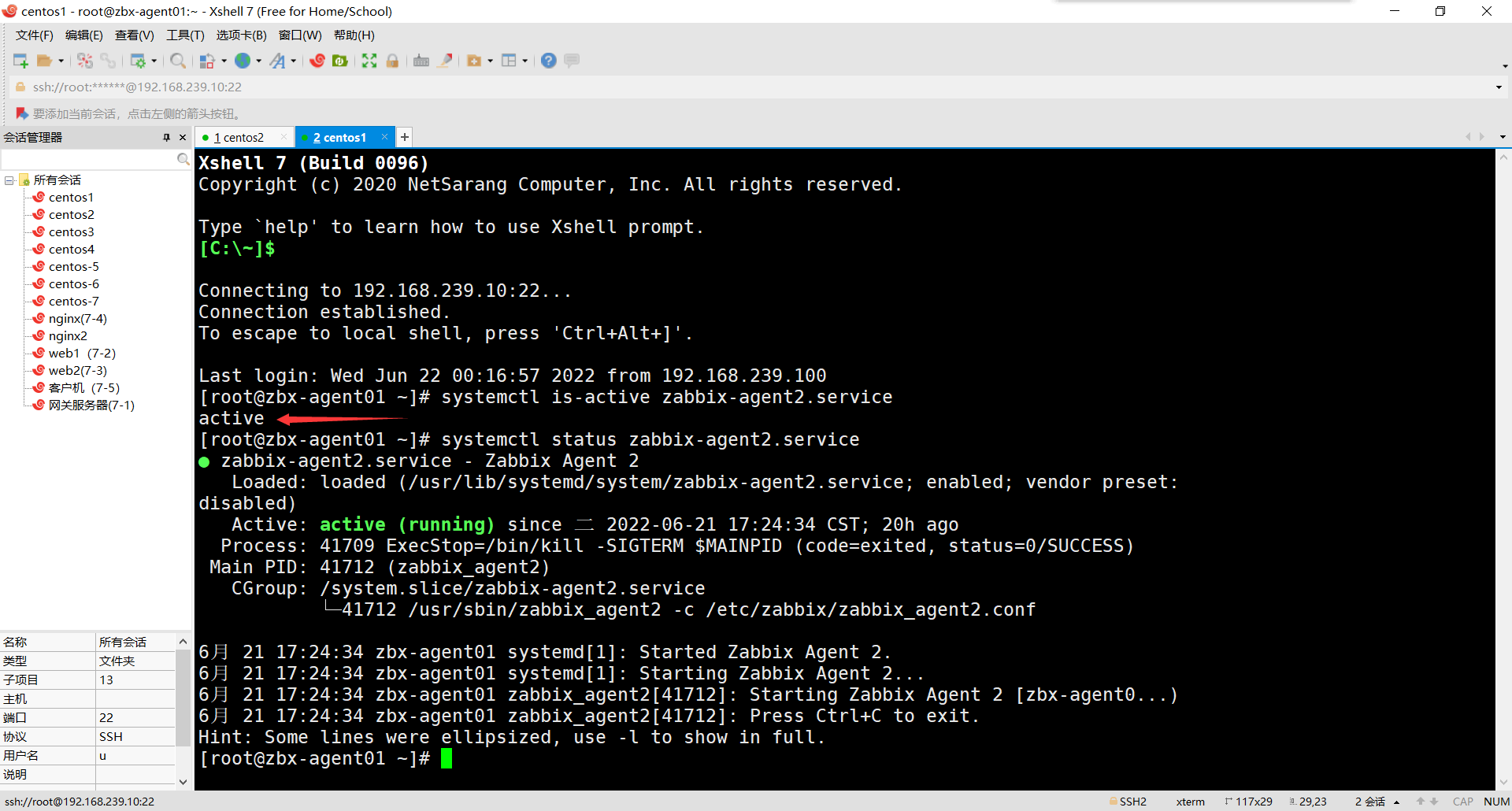The height and width of the screenshot is (811, 1512).
Task: Pin the session manager panel
Action: [166, 137]
